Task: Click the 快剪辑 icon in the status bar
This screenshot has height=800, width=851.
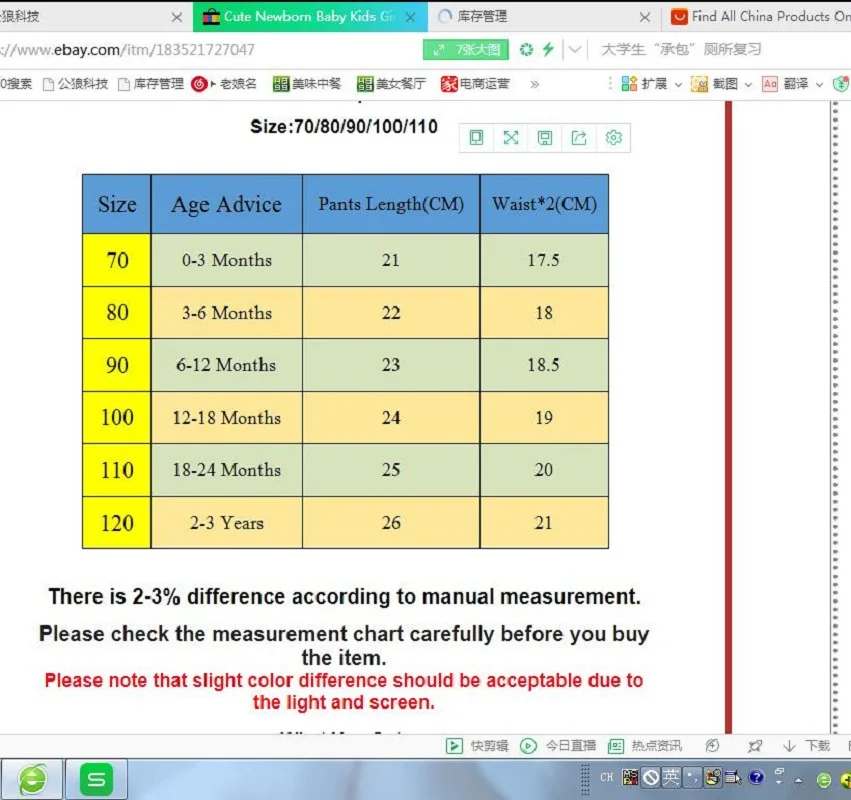Action: [x=454, y=746]
